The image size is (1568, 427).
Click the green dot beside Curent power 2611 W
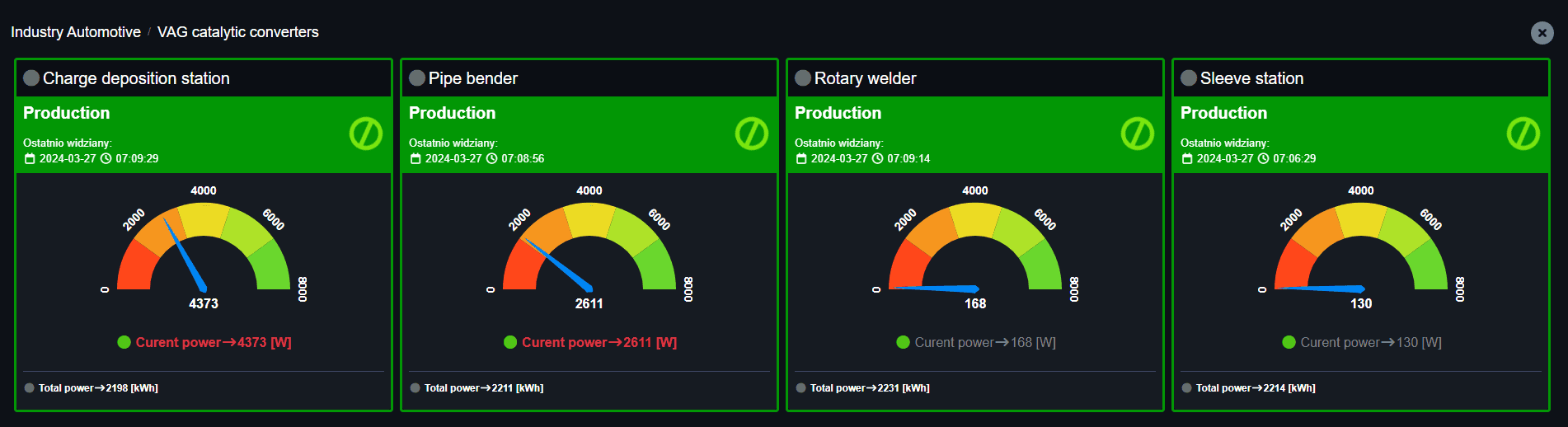pos(510,342)
